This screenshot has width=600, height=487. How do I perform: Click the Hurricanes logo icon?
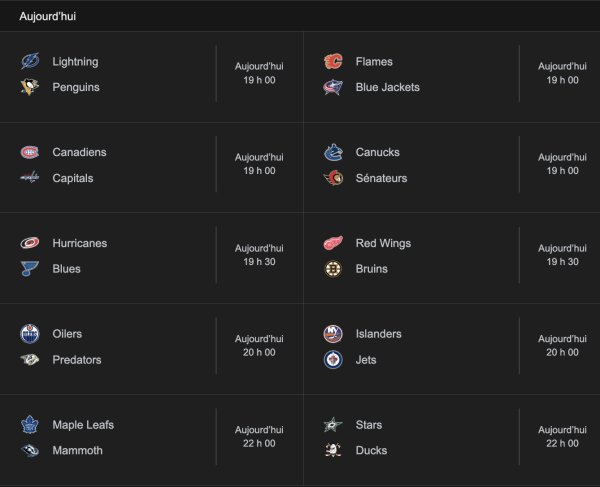[29, 243]
